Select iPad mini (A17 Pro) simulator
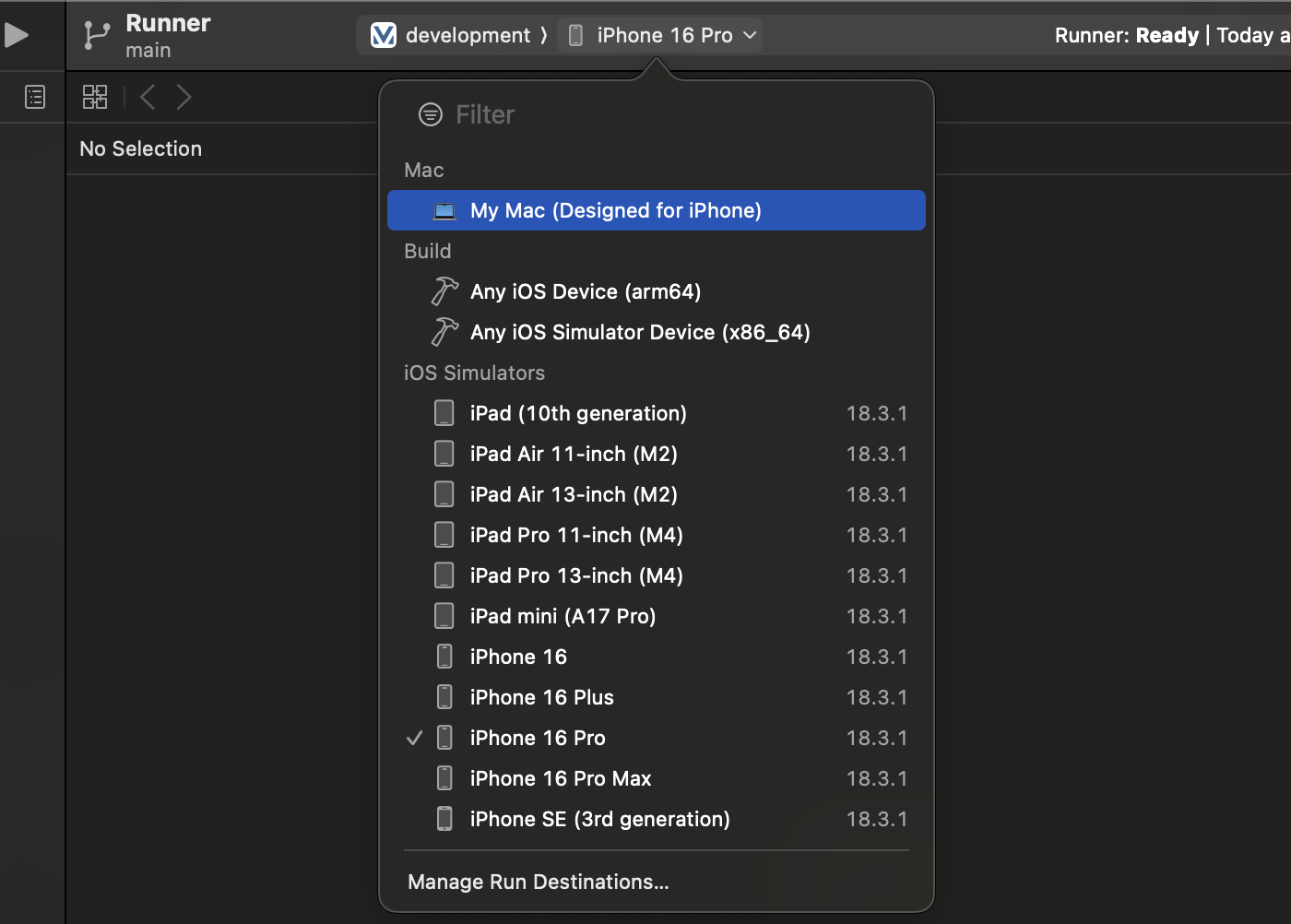Viewport: 1291px width, 924px height. coord(657,616)
